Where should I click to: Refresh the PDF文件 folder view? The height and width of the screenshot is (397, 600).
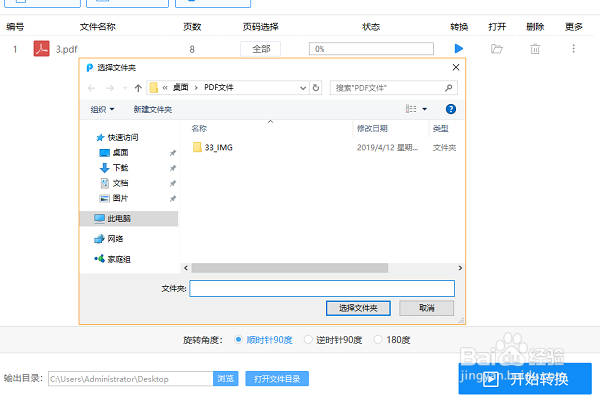[x=316, y=88]
